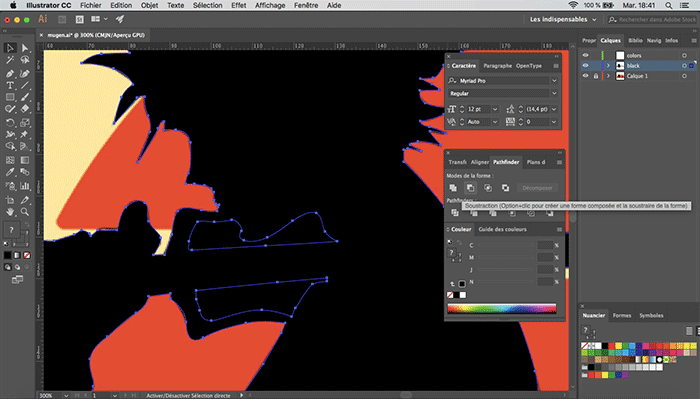Viewport: 700px width, 399px height.
Task: Switch to the Guide des couleurs tab
Action: coord(502,229)
